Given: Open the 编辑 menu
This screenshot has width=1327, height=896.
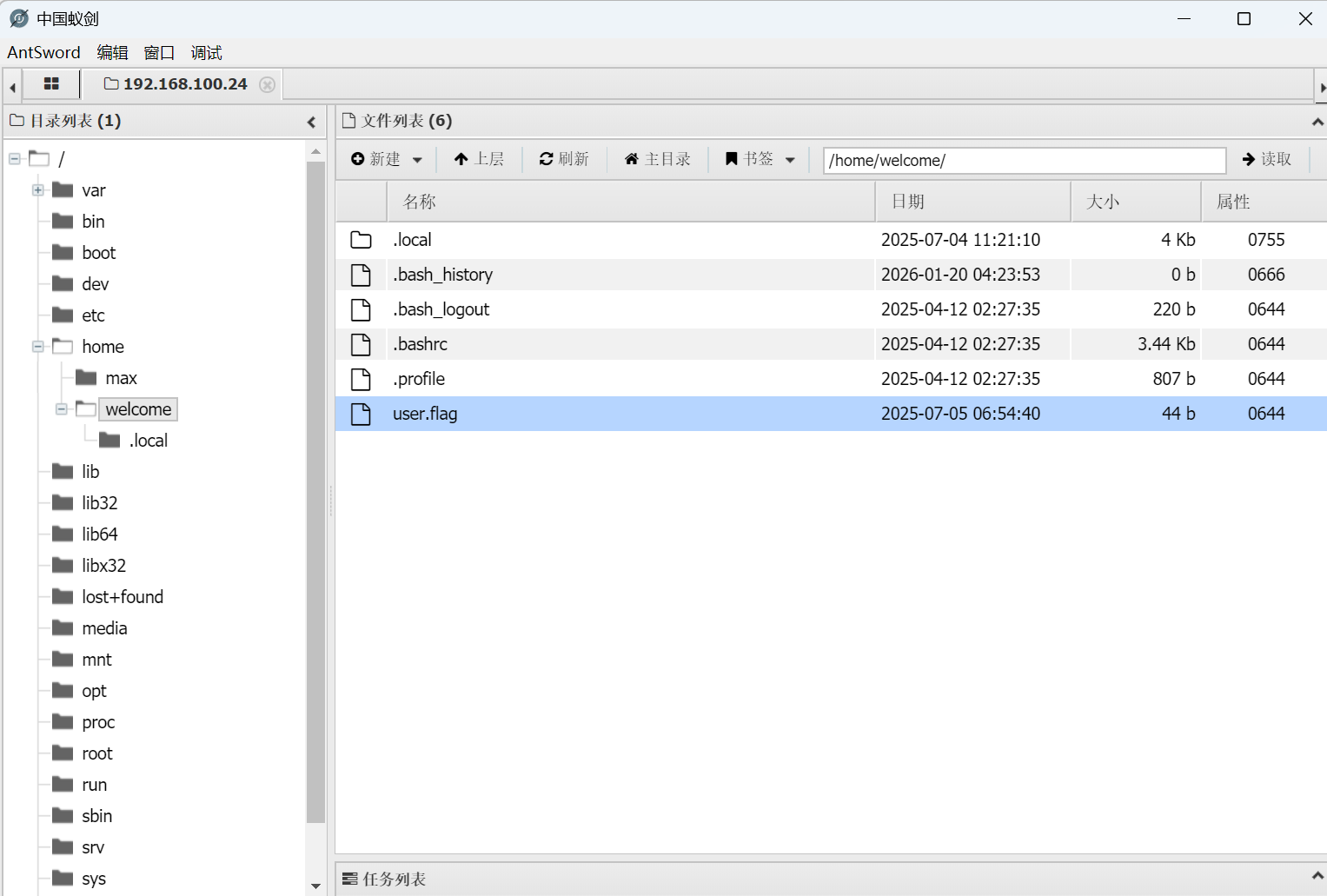Looking at the screenshot, I should pos(112,53).
